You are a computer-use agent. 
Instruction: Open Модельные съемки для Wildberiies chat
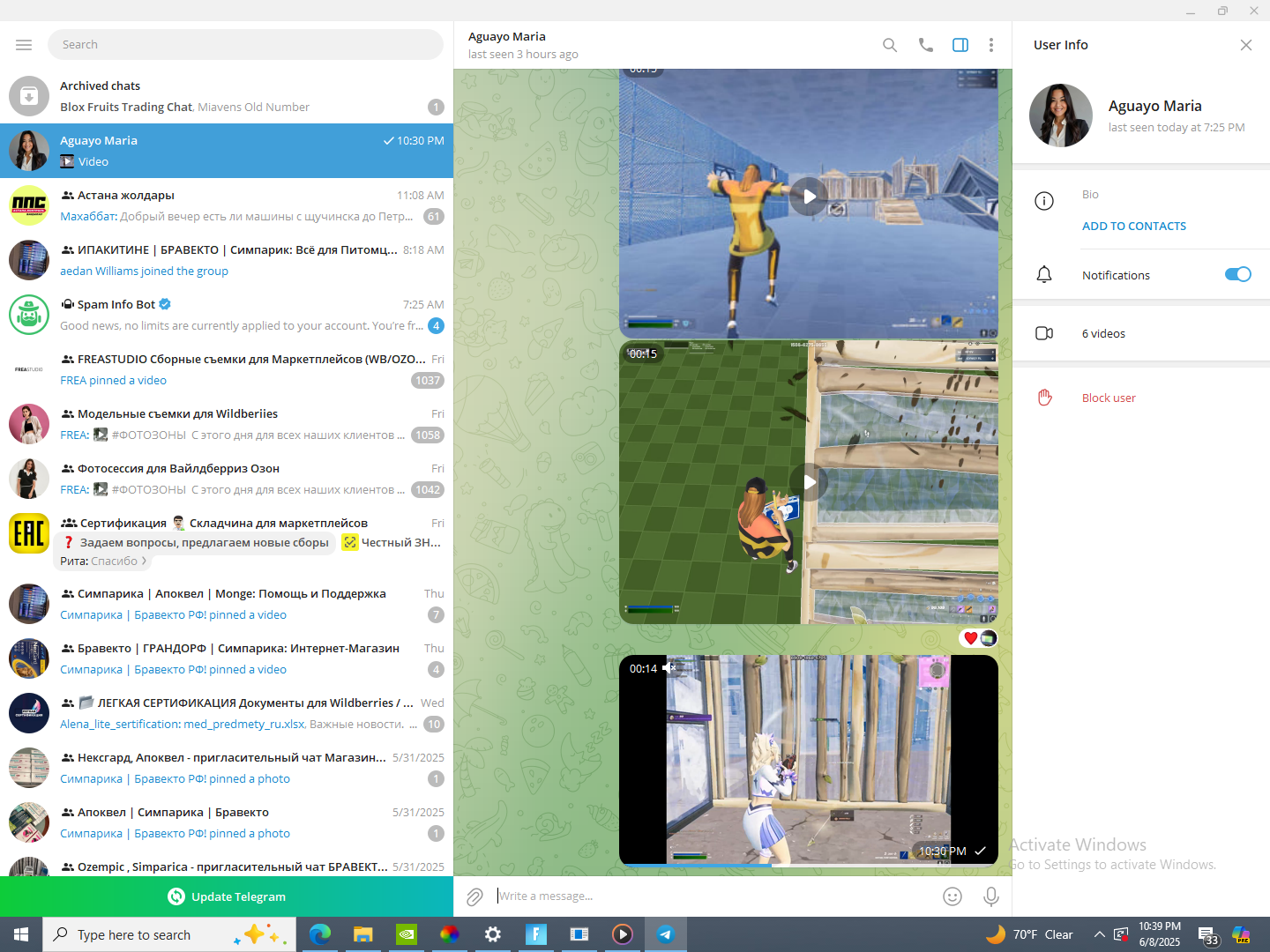coord(227,424)
